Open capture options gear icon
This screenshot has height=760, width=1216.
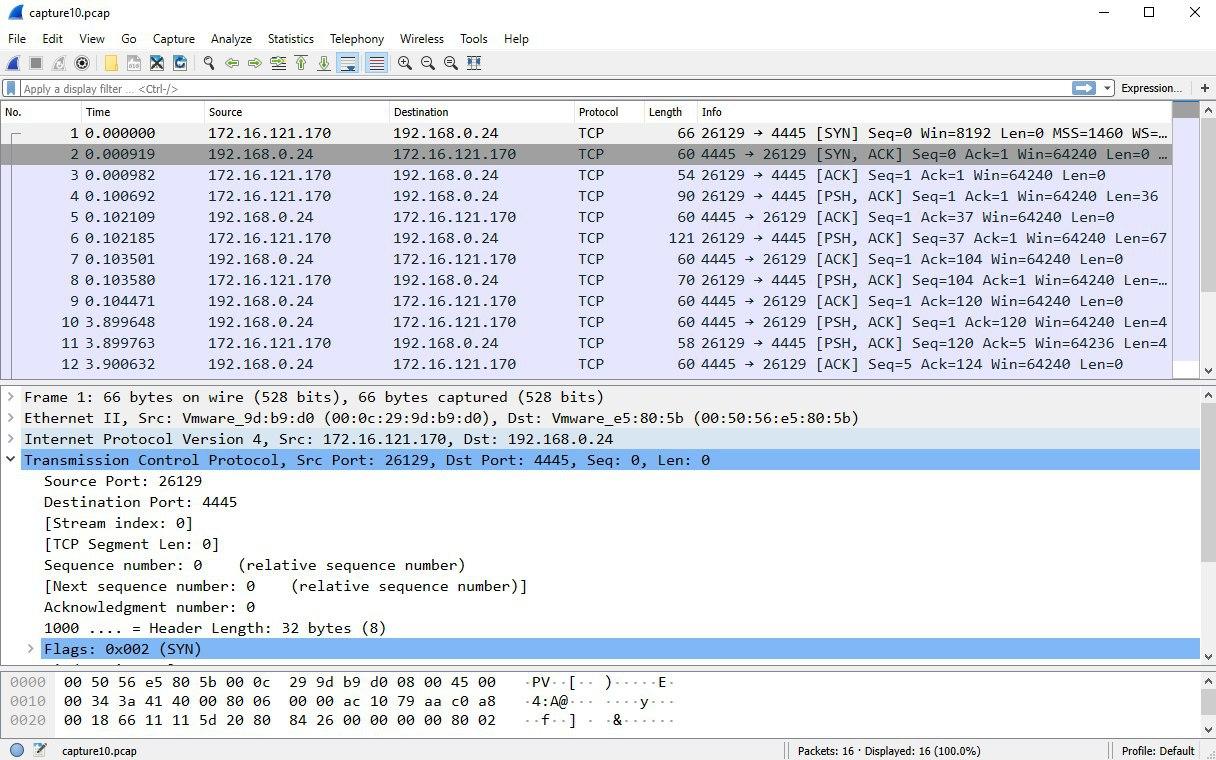[x=82, y=63]
